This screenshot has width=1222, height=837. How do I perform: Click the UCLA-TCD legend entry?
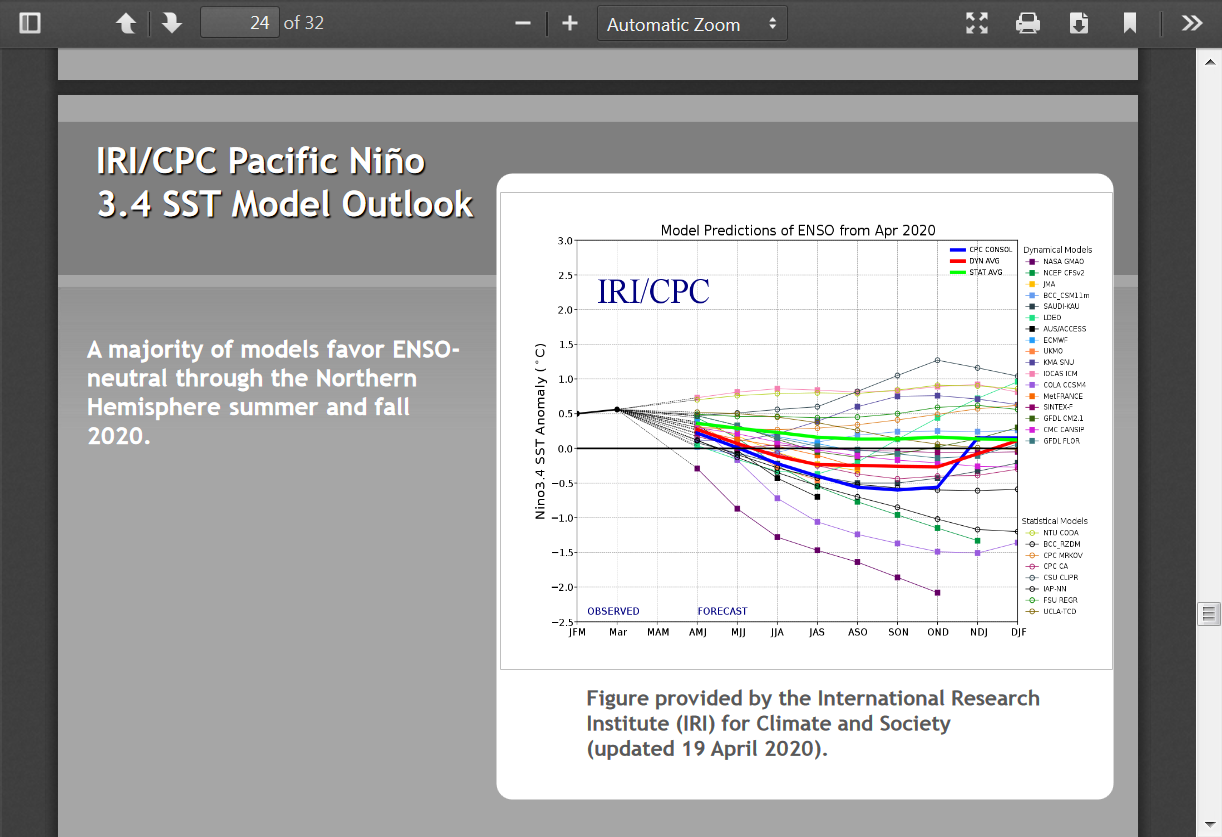coord(1052,611)
